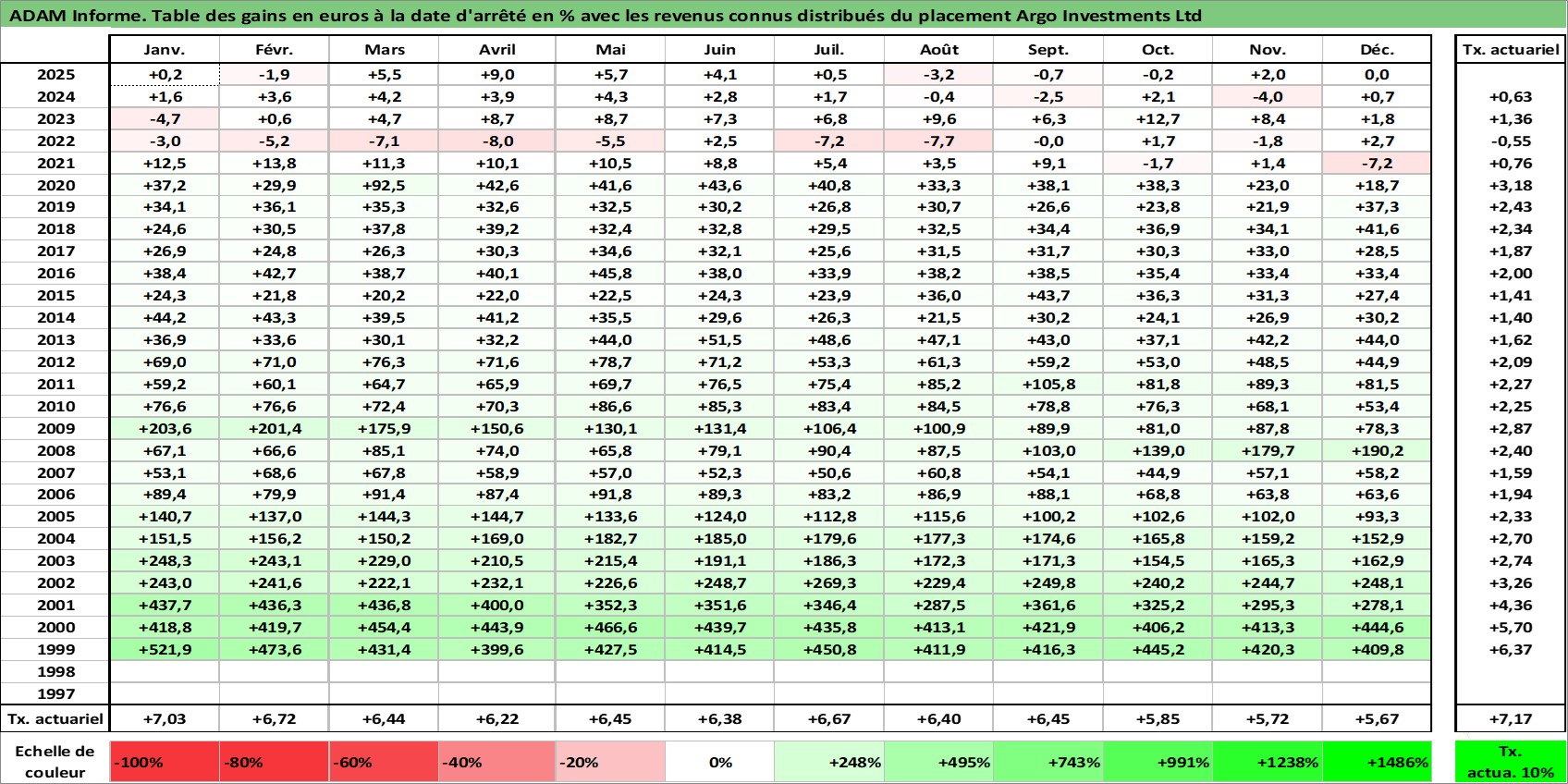This screenshot has height=784, width=1568.
Task: Select the 'Août' column header
Action: tap(939, 50)
